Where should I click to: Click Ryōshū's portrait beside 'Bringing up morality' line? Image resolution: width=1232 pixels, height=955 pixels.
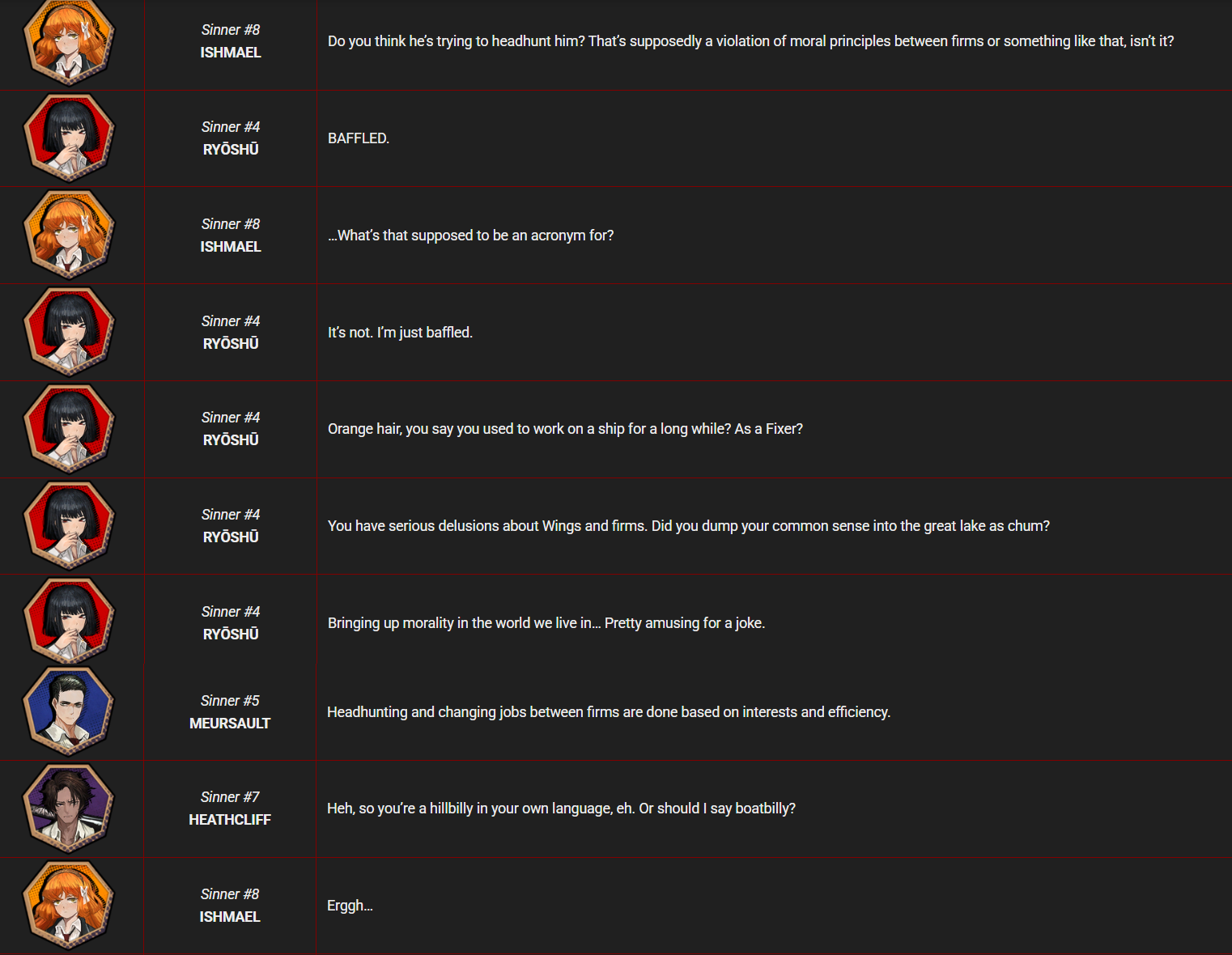click(70, 622)
